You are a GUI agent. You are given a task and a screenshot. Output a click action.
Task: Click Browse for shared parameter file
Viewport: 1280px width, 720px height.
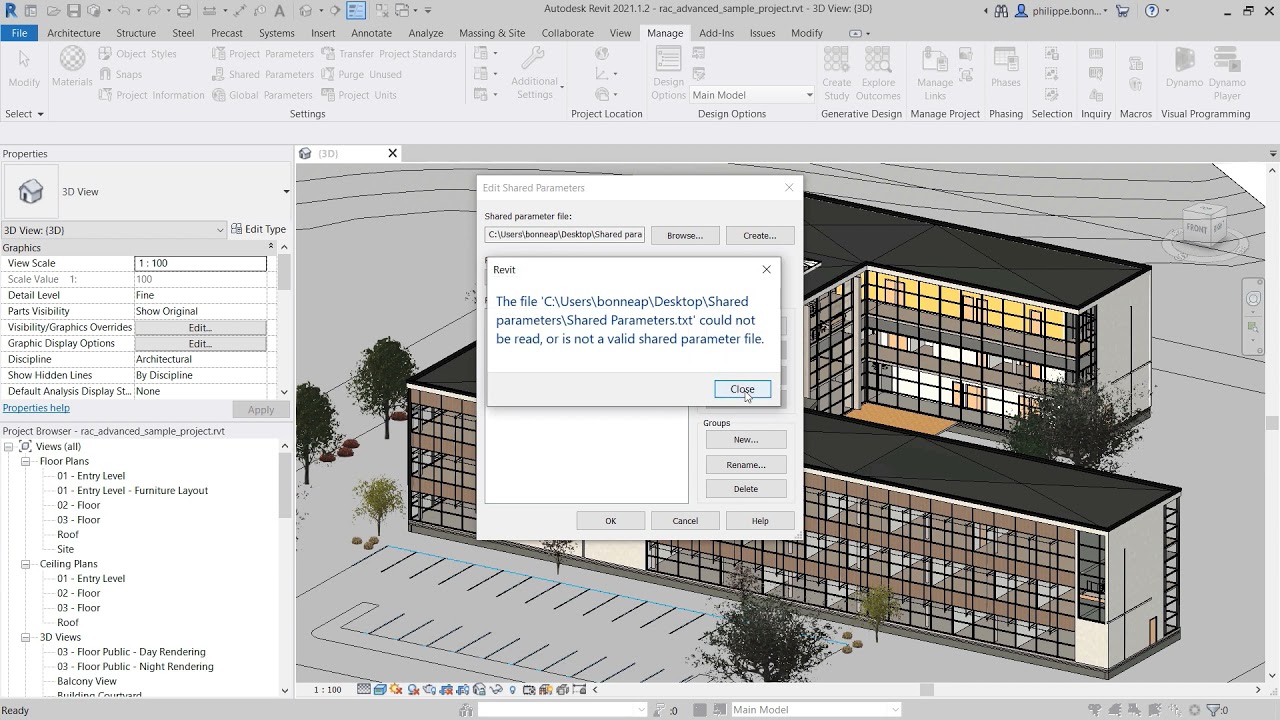(685, 236)
